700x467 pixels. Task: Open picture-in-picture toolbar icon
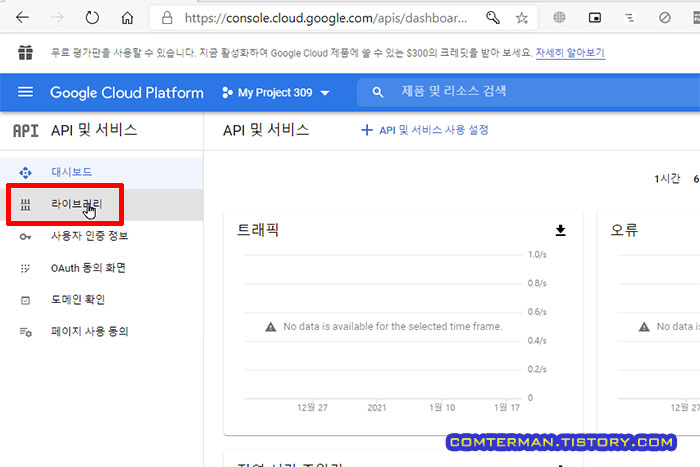pos(595,18)
